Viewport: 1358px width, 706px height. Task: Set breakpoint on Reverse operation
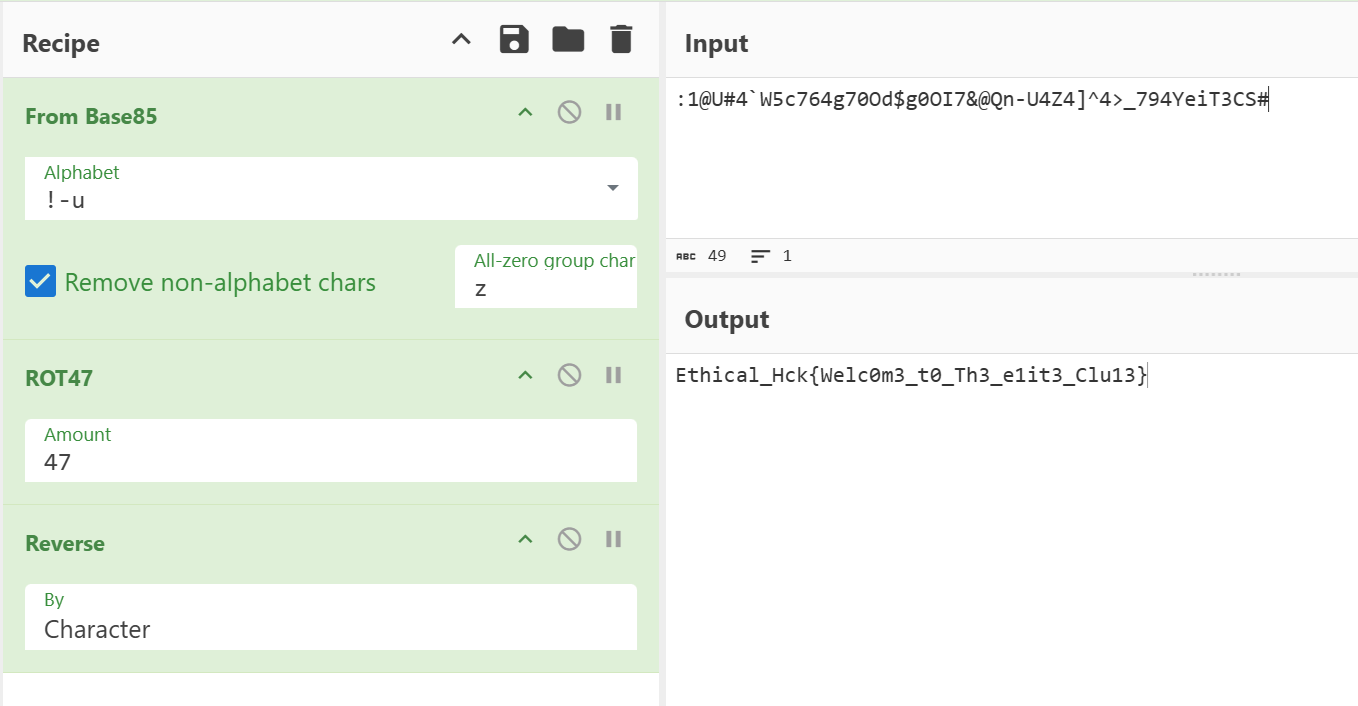coord(614,540)
